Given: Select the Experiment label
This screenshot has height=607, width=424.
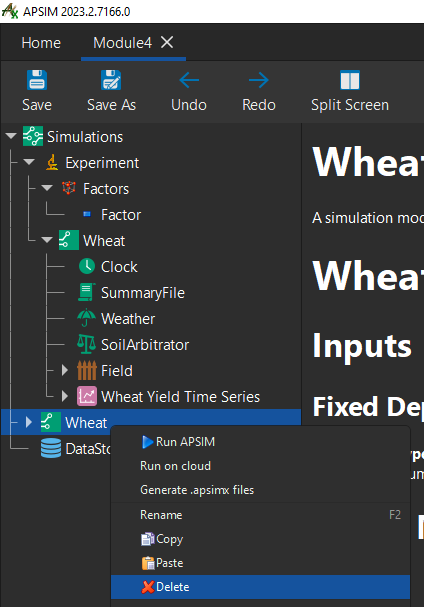Looking at the screenshot, I should tap(102, 163).
